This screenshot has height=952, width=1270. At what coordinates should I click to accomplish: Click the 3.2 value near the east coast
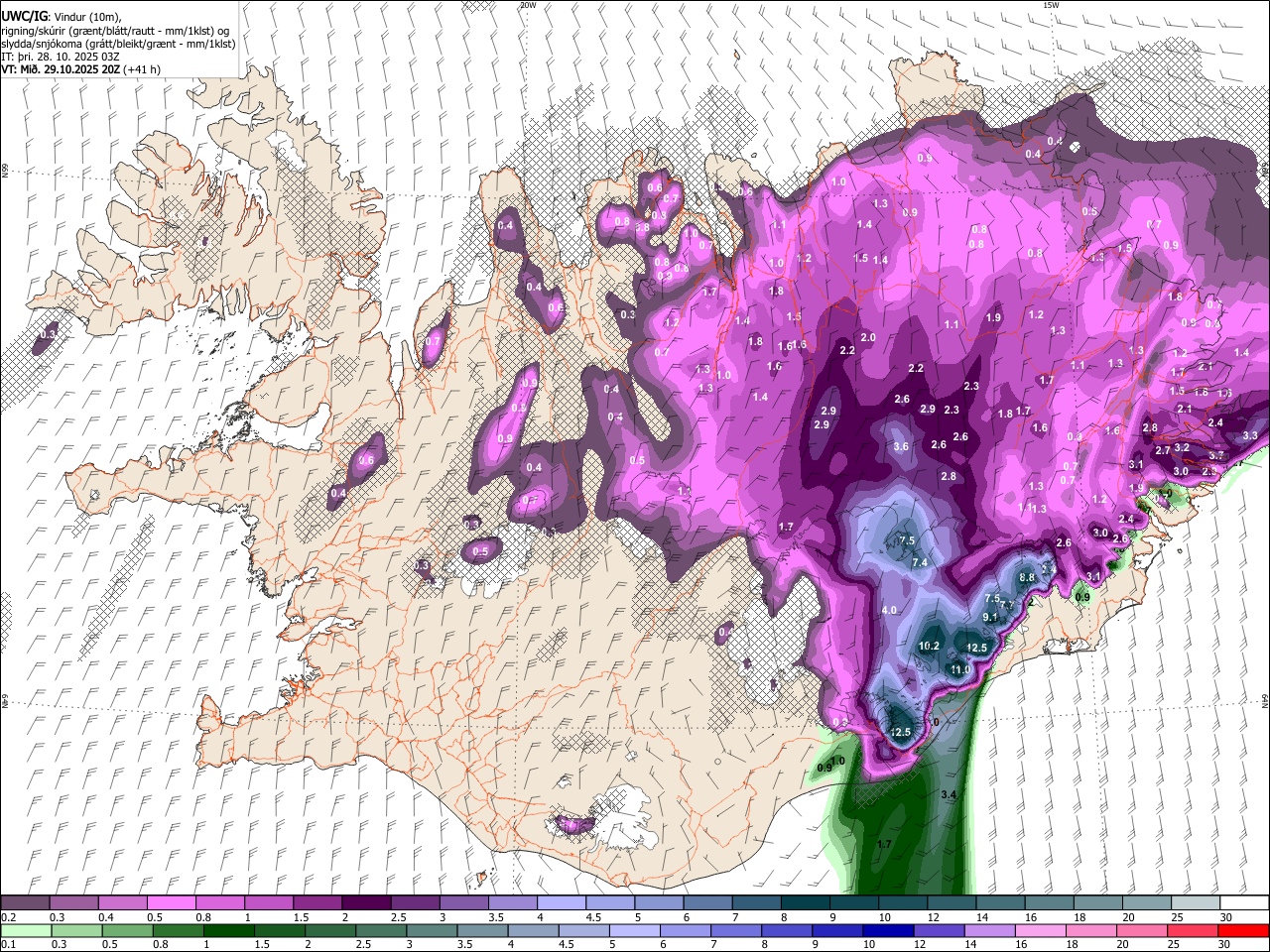coord(1182,447)
